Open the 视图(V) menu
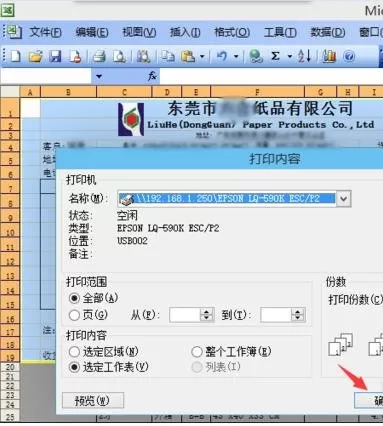 tap(139, 32)
